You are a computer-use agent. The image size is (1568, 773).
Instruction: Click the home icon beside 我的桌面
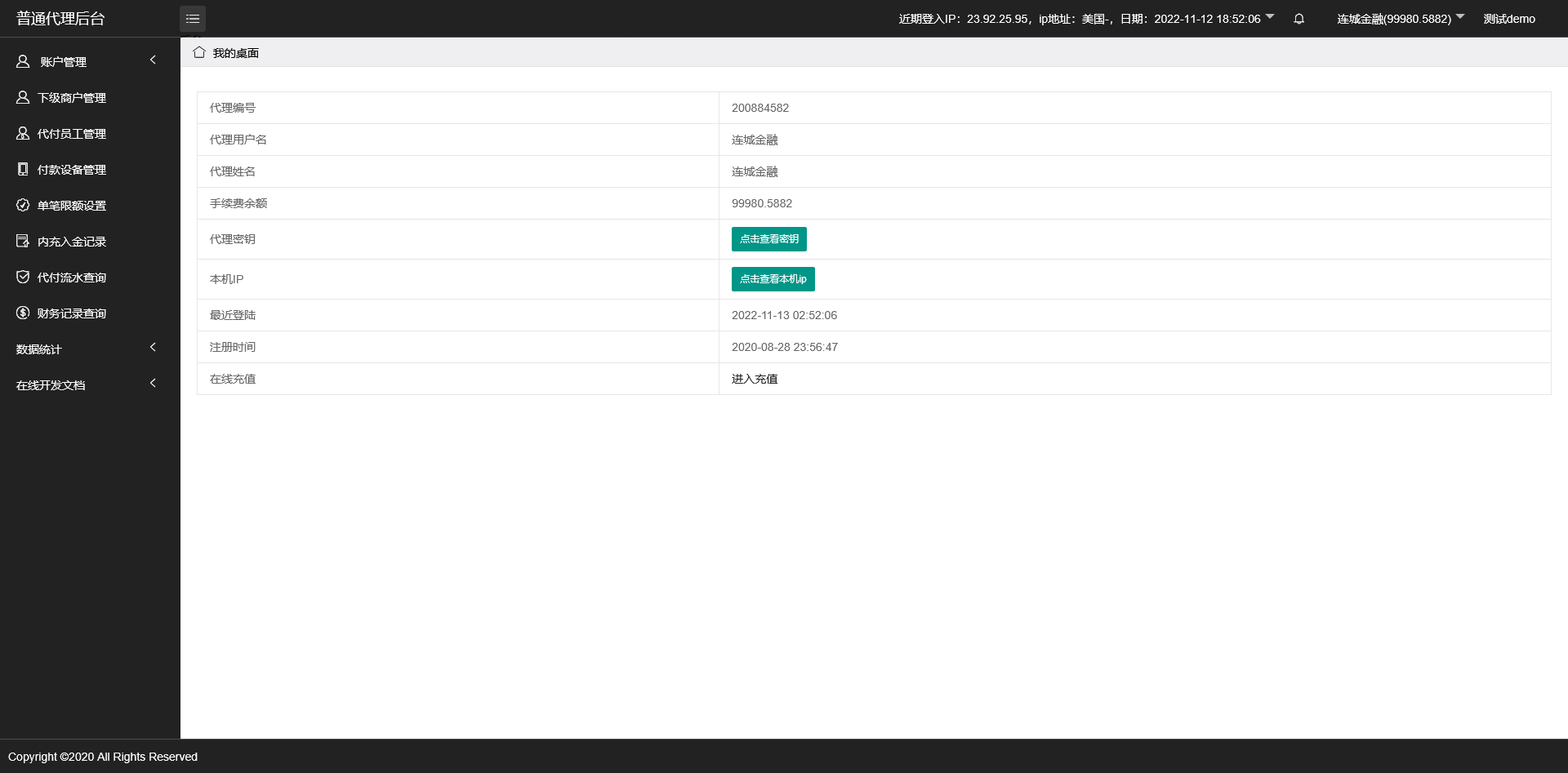(x=199, y=53)
